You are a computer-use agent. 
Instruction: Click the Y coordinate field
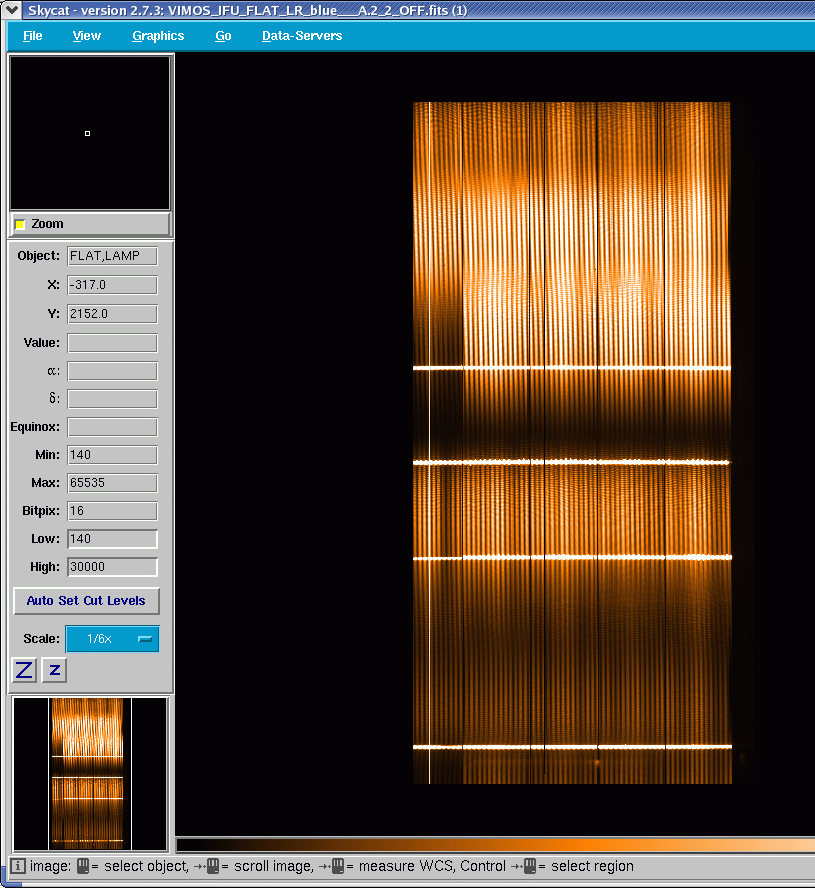112,314
